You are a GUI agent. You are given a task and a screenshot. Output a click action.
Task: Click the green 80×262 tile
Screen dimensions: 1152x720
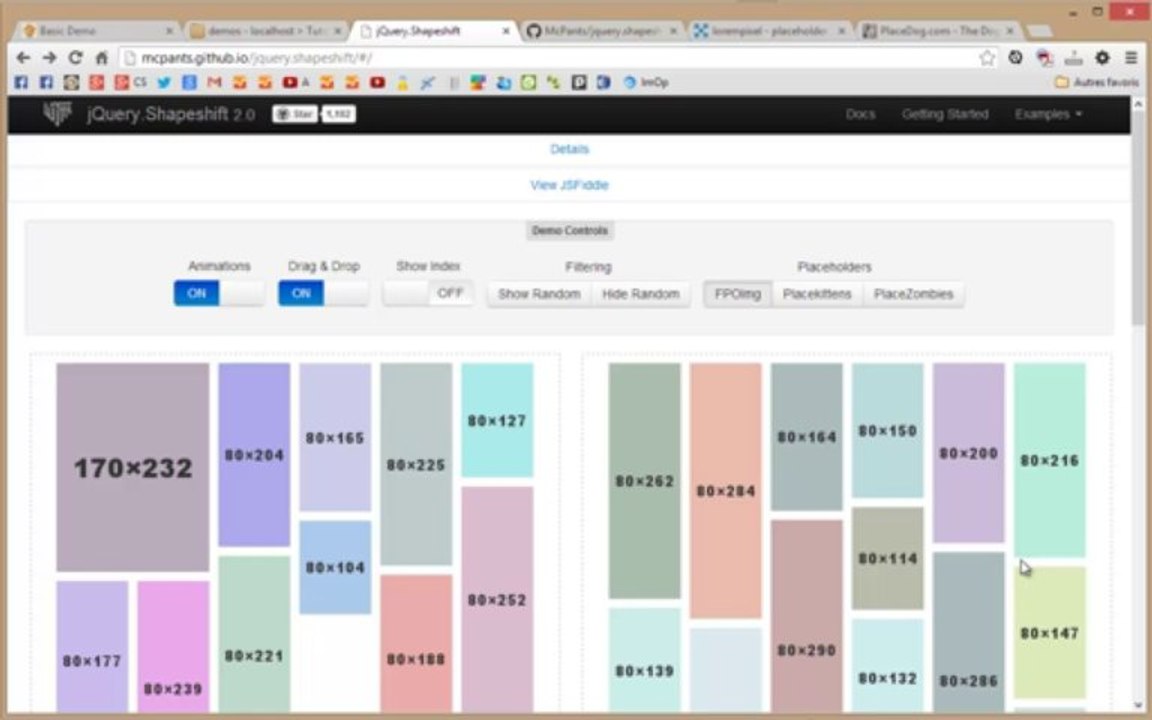coord(644,481)
